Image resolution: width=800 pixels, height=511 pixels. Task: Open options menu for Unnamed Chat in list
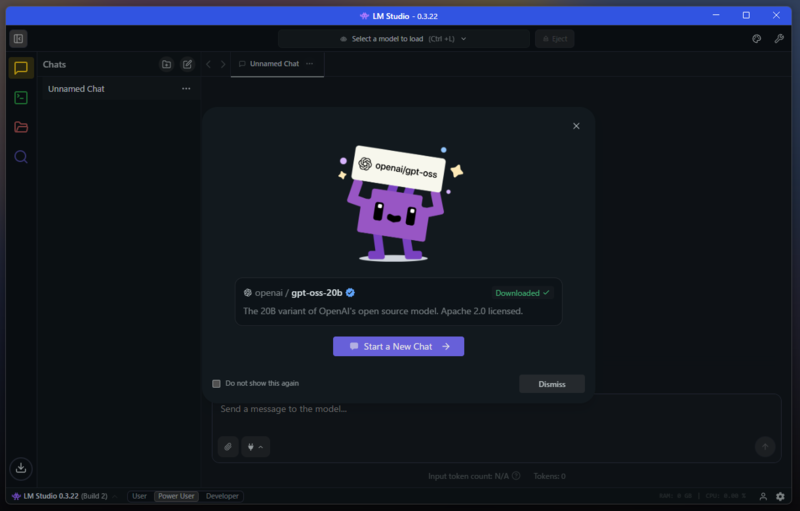coord(186,89)
